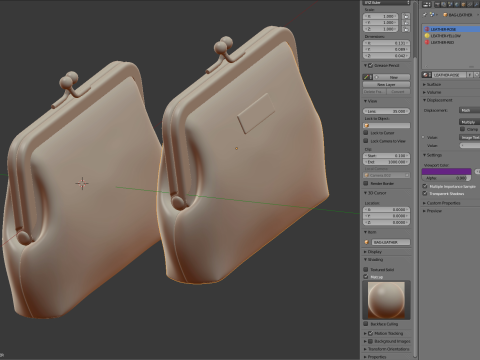The width and height of the screenshot is (480, 360).
Task: Lock the Y scale padlock icon
Action: click(x=406, y=23)
